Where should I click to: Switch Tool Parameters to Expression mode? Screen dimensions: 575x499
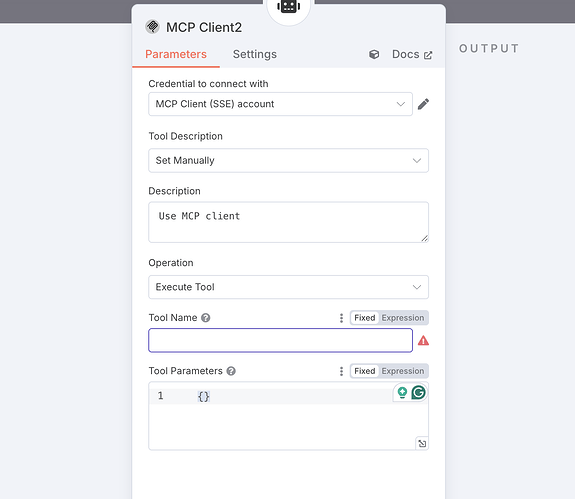point(403,371)
